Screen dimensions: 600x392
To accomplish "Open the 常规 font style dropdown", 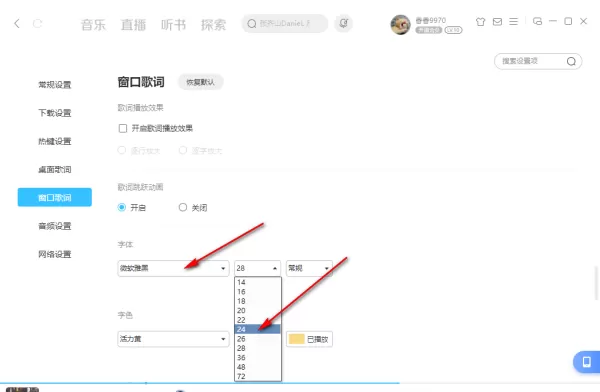I will click(x=309, y=268).
